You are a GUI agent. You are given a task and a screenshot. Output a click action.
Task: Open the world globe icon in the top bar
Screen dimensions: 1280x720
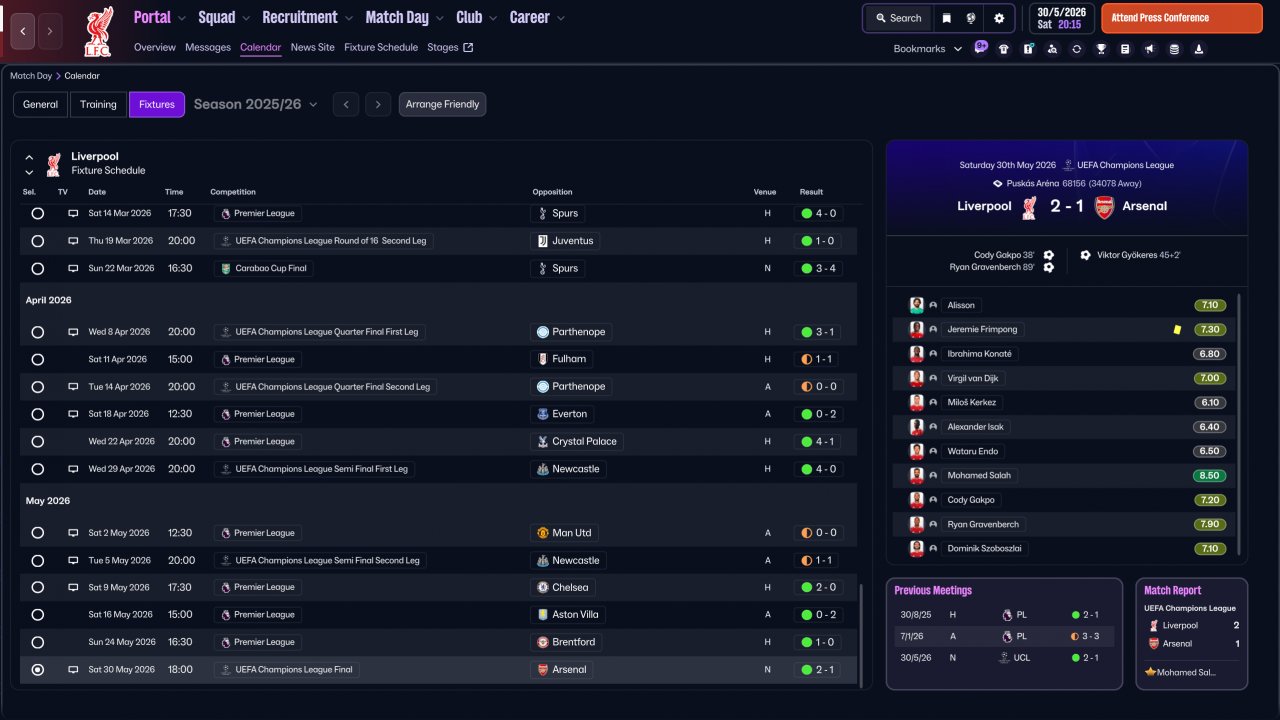pyautogui.click(x=971, y=18)
